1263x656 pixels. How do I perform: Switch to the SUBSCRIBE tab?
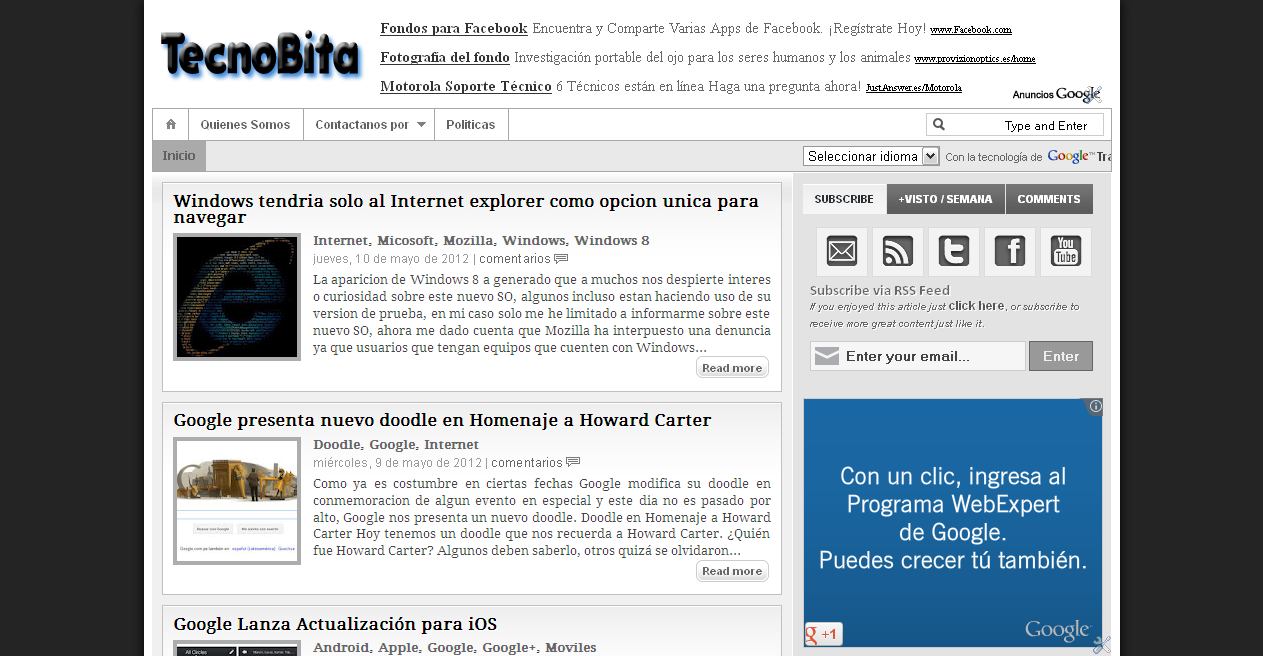tap(844, 199)
